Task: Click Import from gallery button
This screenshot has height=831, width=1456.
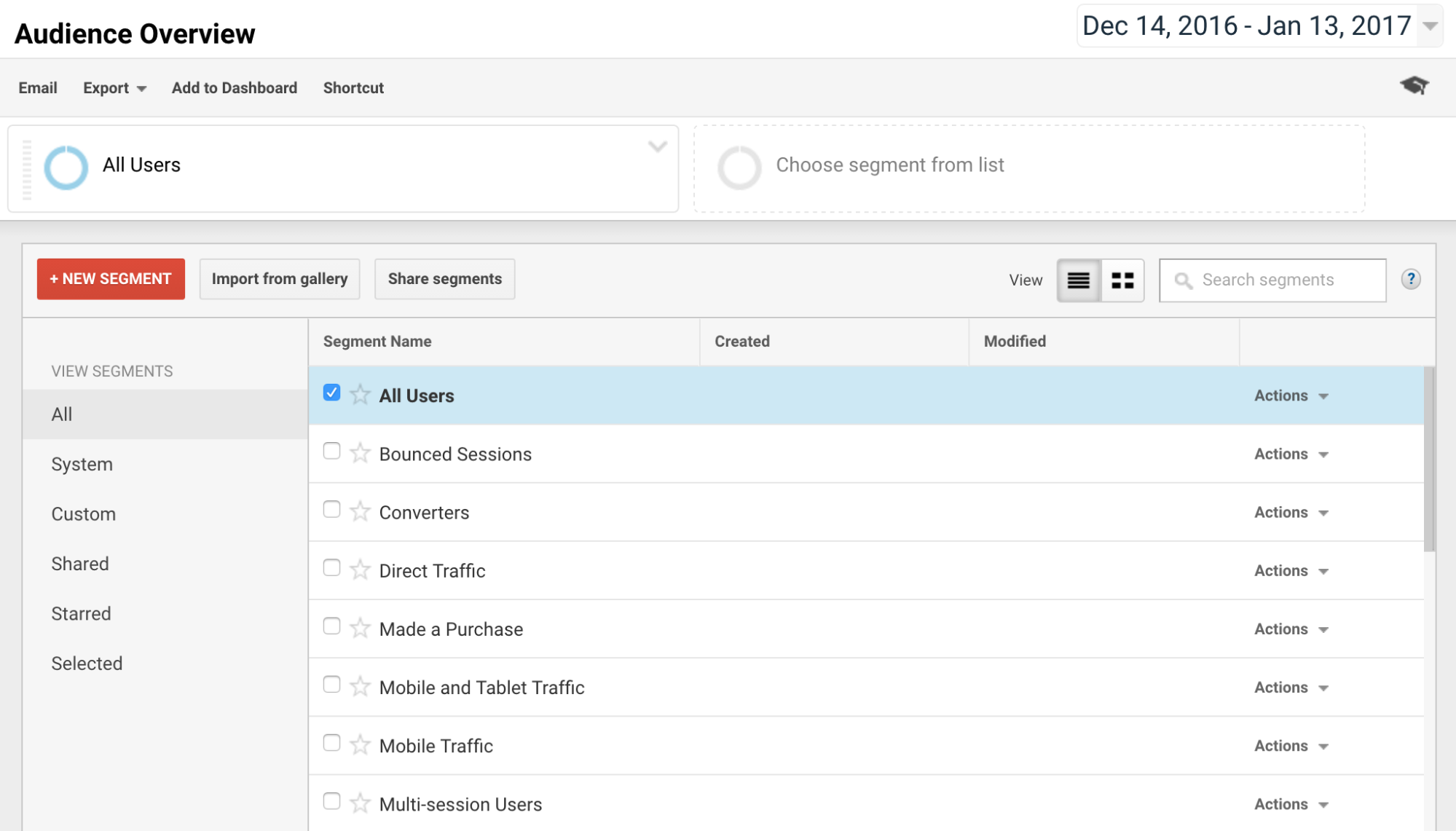Action: click(280, 279)
